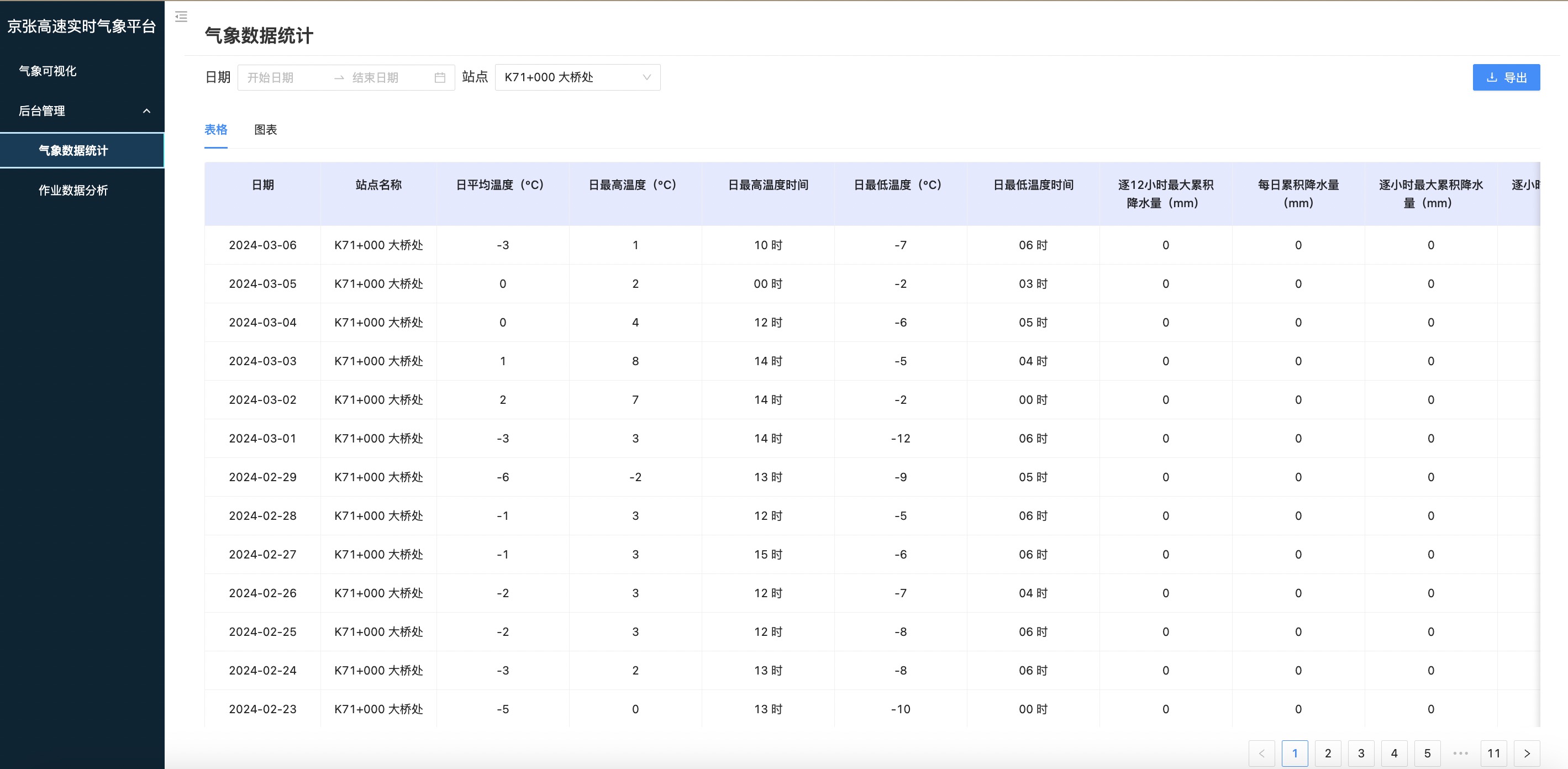Click the date cell 2024-02-25

262,631
